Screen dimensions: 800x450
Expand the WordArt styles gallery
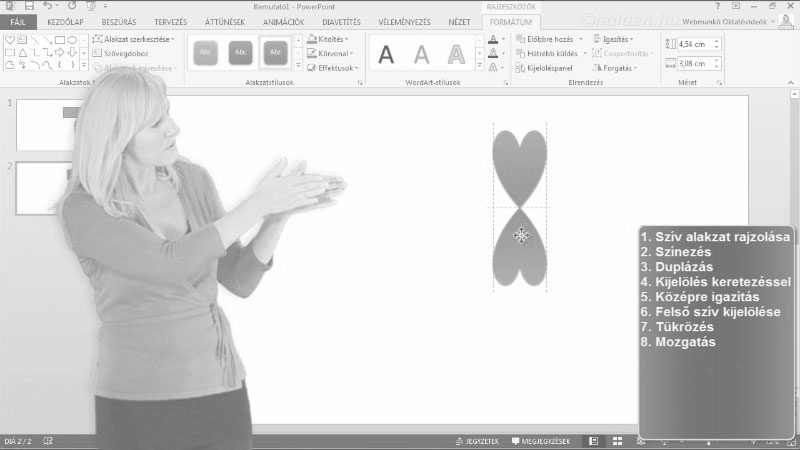480,66
